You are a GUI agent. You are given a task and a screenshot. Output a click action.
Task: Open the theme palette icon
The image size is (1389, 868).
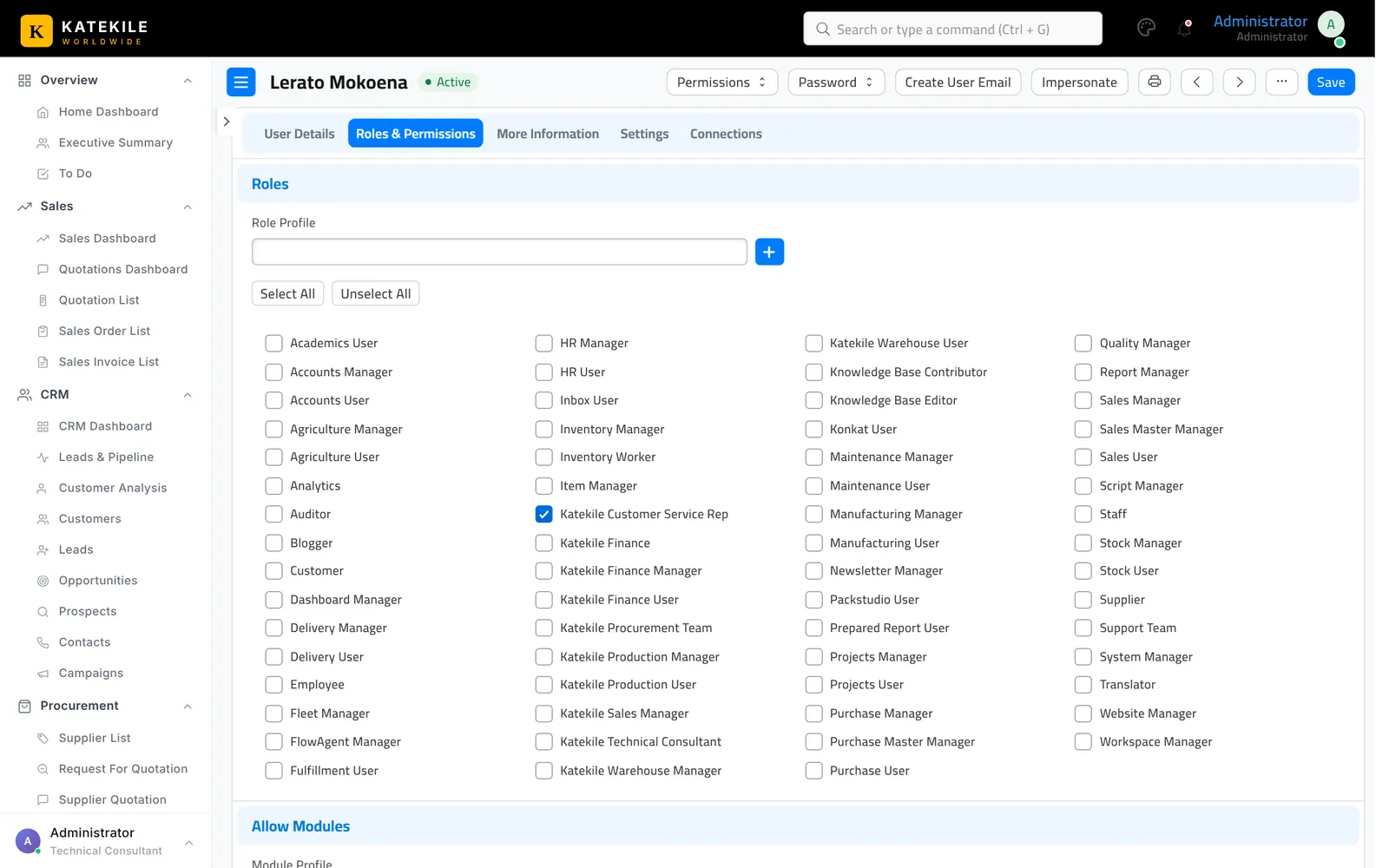[1146, 28]
